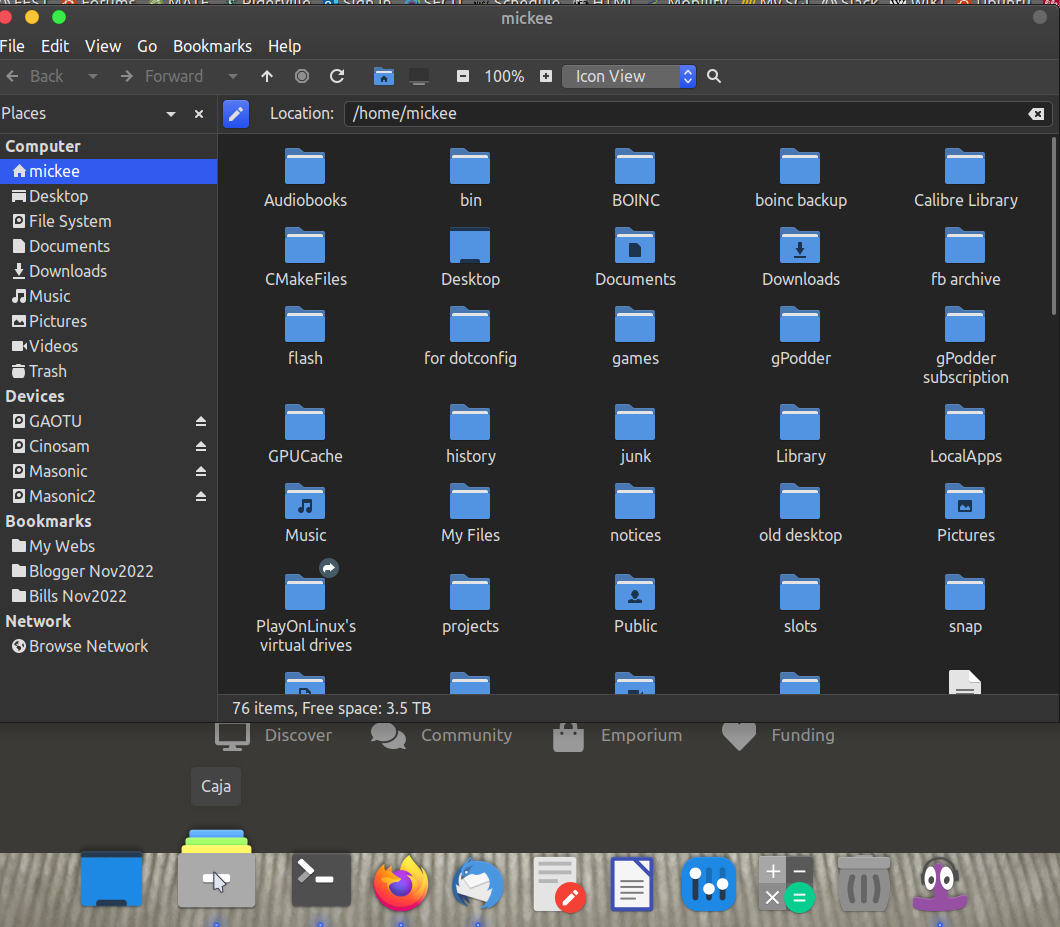This screenshot has width=1060, height=927.
Task: Eject the Masonic2 device
Action: tap(201, 496)
